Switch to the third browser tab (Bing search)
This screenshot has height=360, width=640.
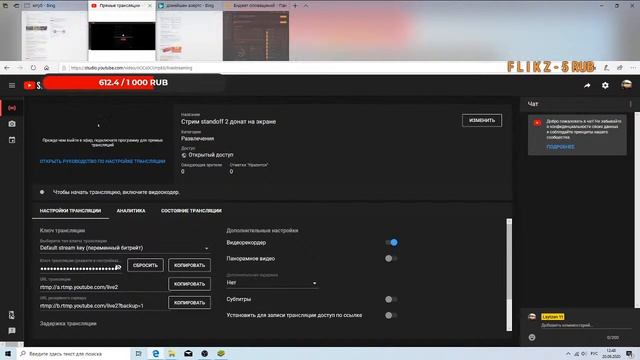(x=189, y=6)
